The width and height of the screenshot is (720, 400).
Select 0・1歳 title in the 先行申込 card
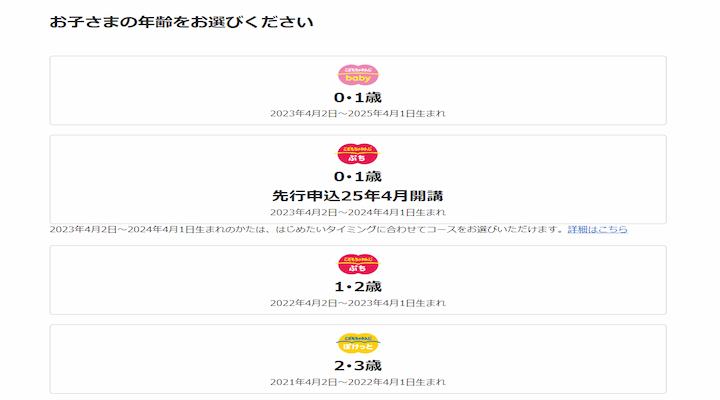tap(358, 176)
